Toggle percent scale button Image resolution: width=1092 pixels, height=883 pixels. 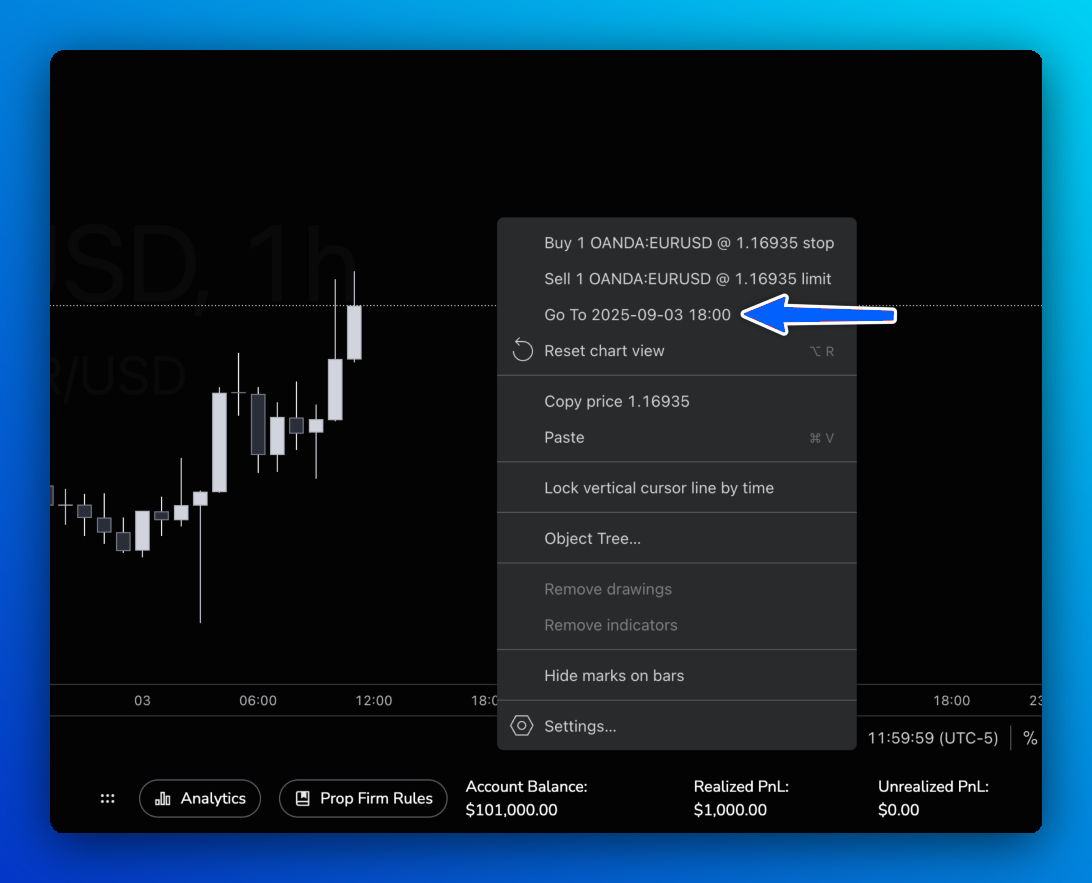click(1030, 738)
